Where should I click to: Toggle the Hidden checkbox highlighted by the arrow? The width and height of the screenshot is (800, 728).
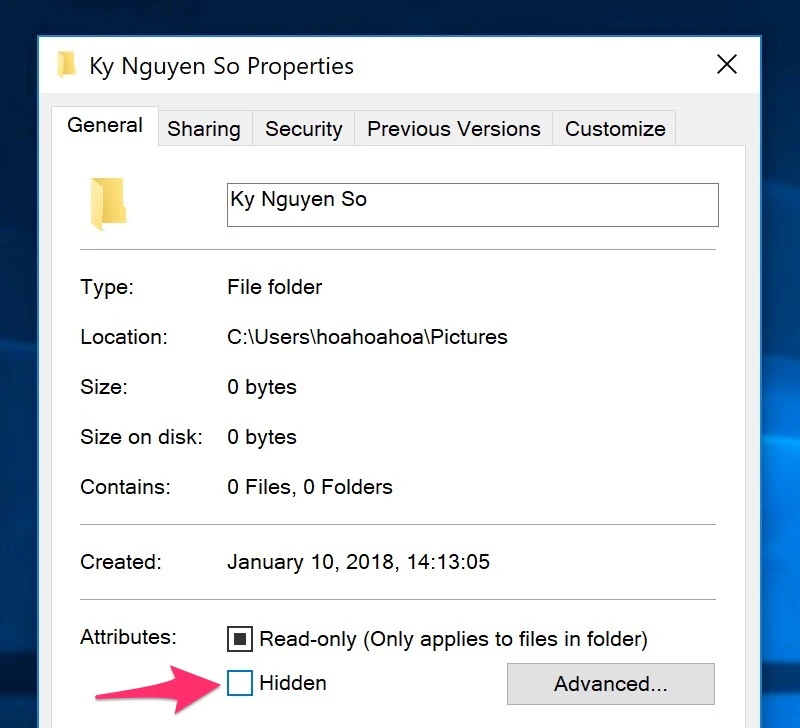click(x=239, y=683)
